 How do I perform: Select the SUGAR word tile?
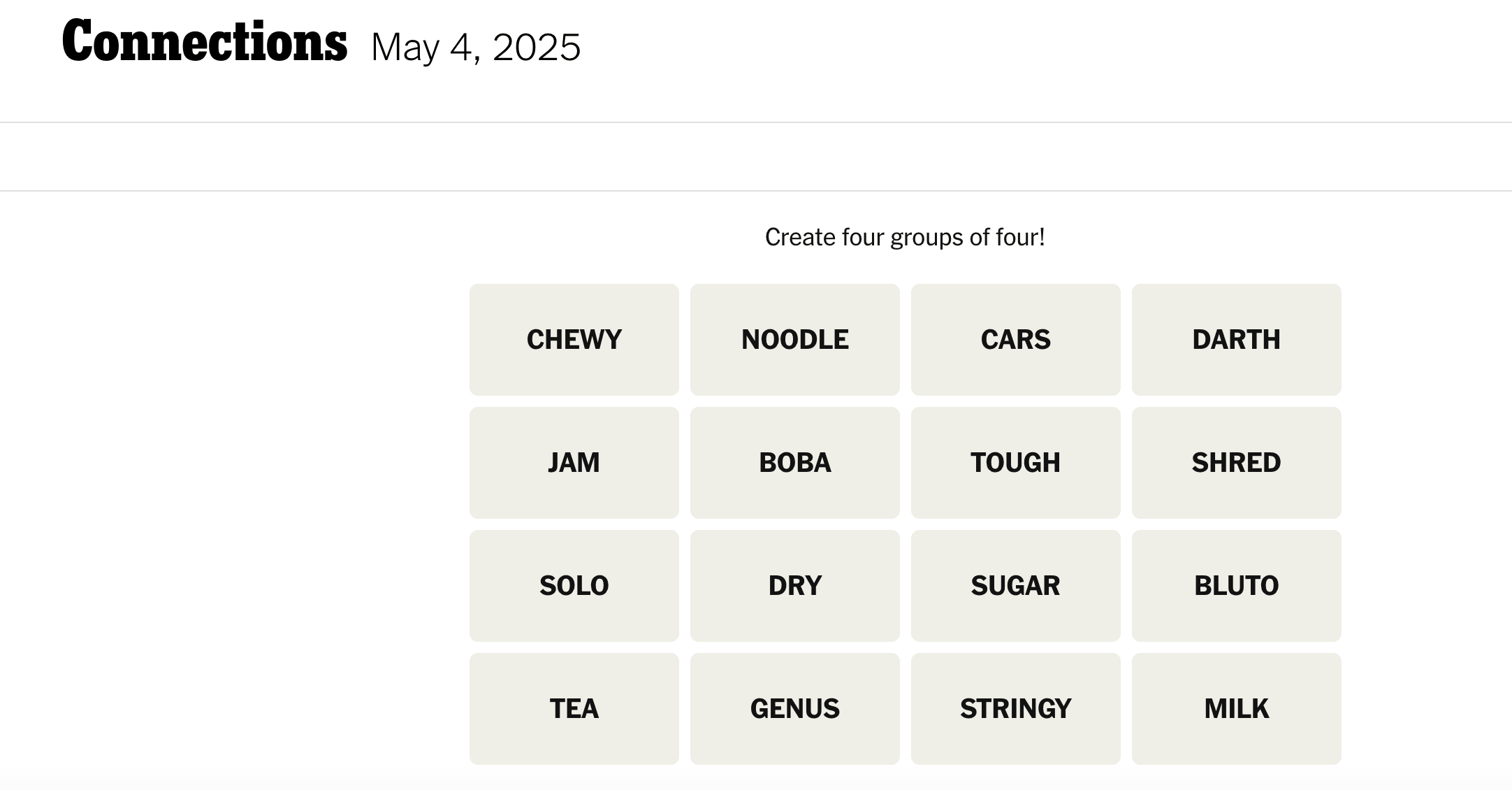pos(1015,586)
